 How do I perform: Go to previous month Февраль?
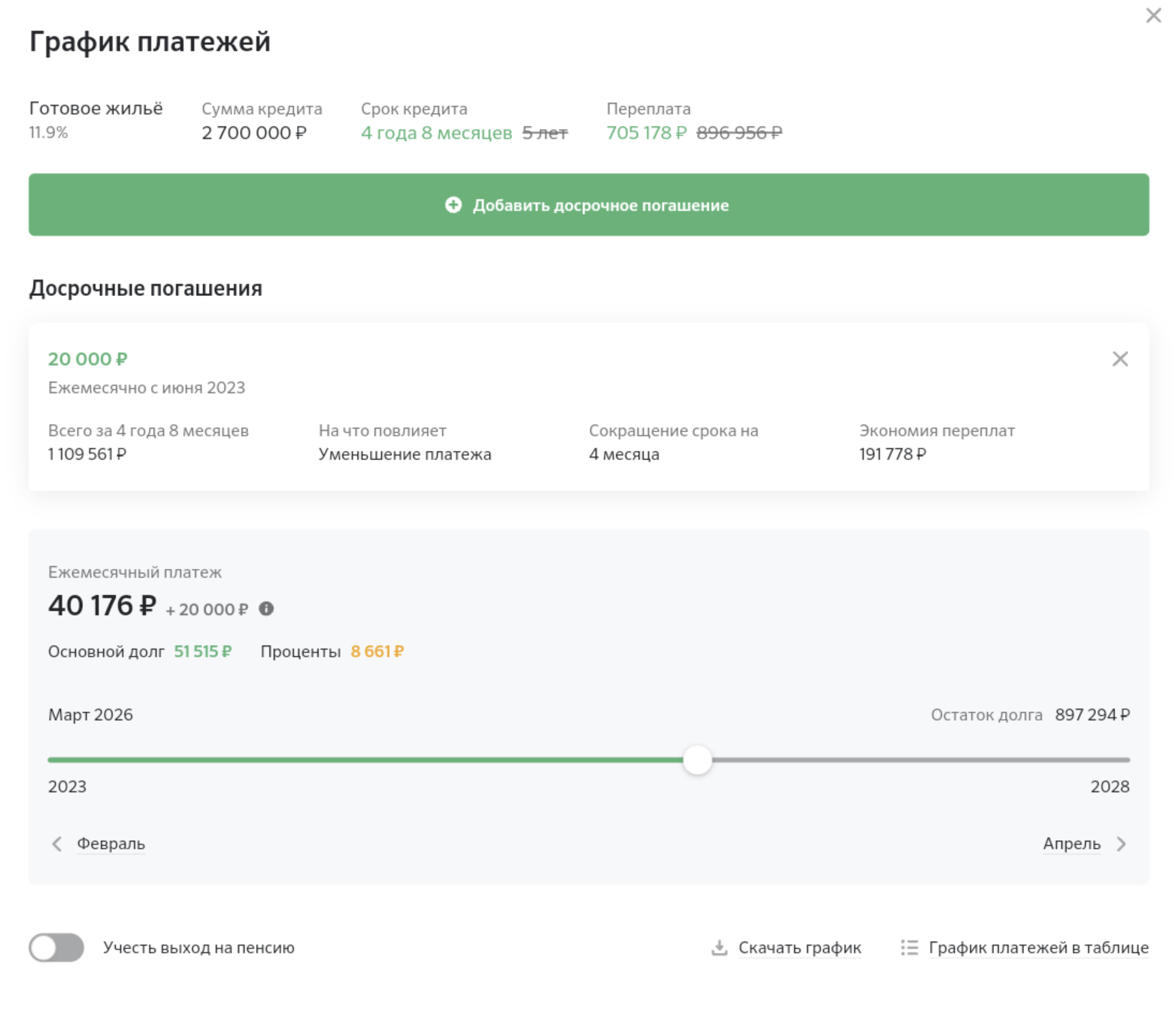[111, 844]
